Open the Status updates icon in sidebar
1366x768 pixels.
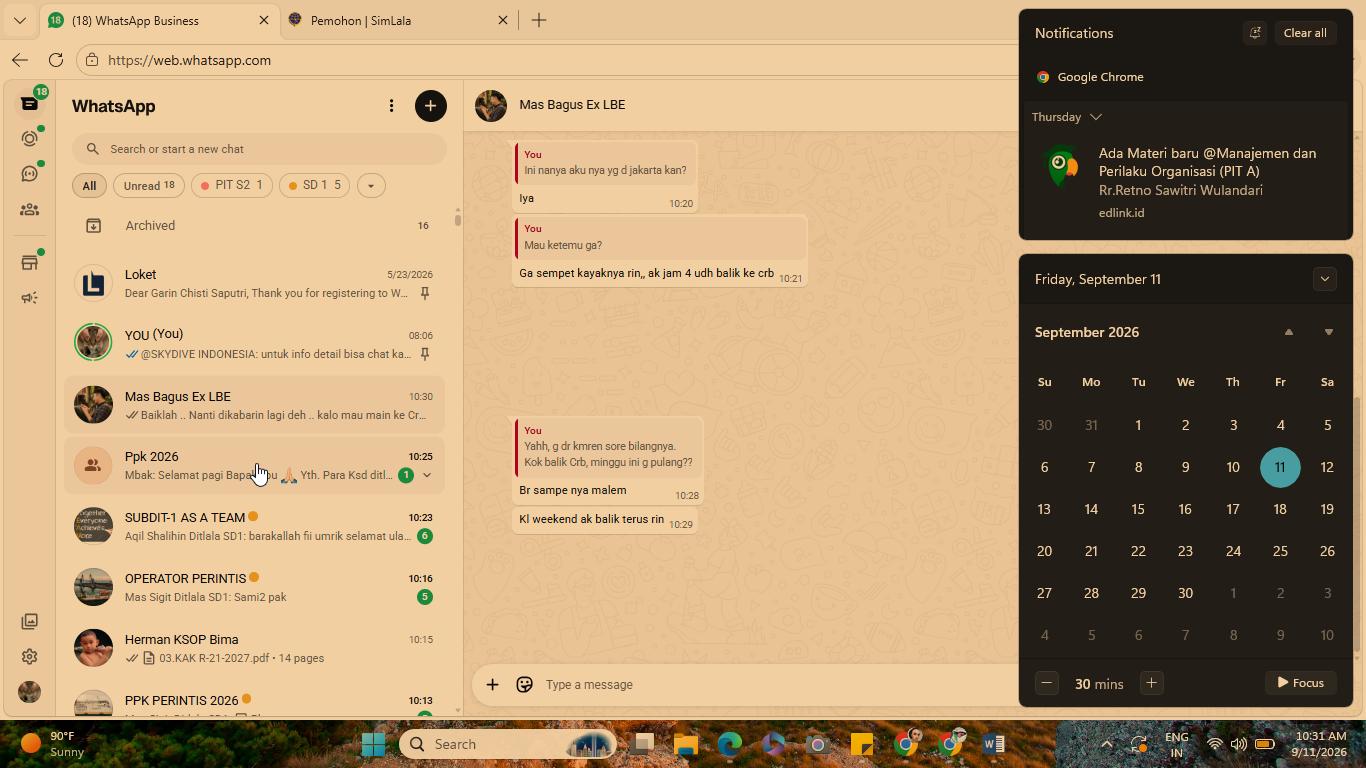pyautogui.click(x=29, y=139)
